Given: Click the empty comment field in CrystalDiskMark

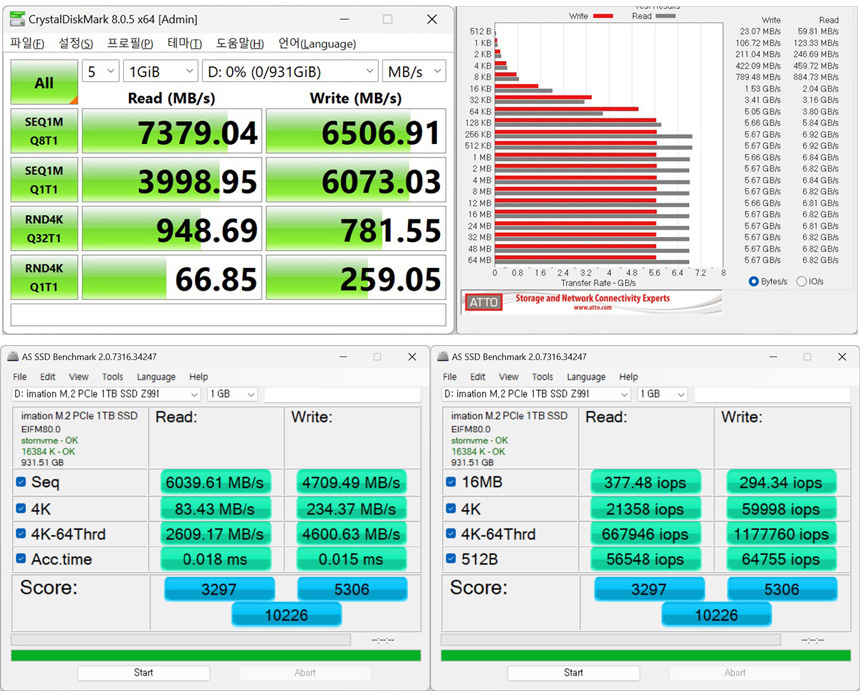Looking at the screenshot, I should (x=228, y=315).
